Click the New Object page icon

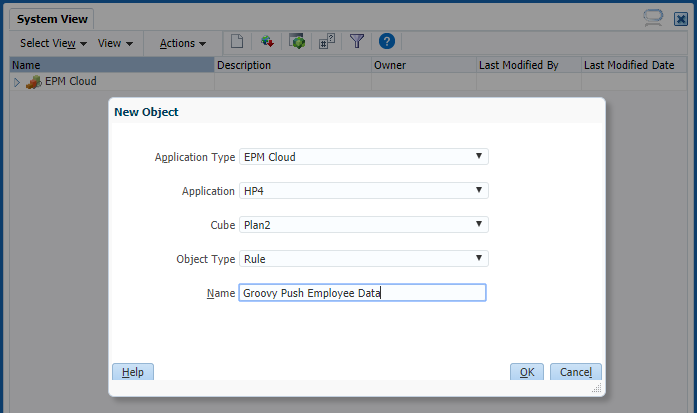(x=237, y=42)
